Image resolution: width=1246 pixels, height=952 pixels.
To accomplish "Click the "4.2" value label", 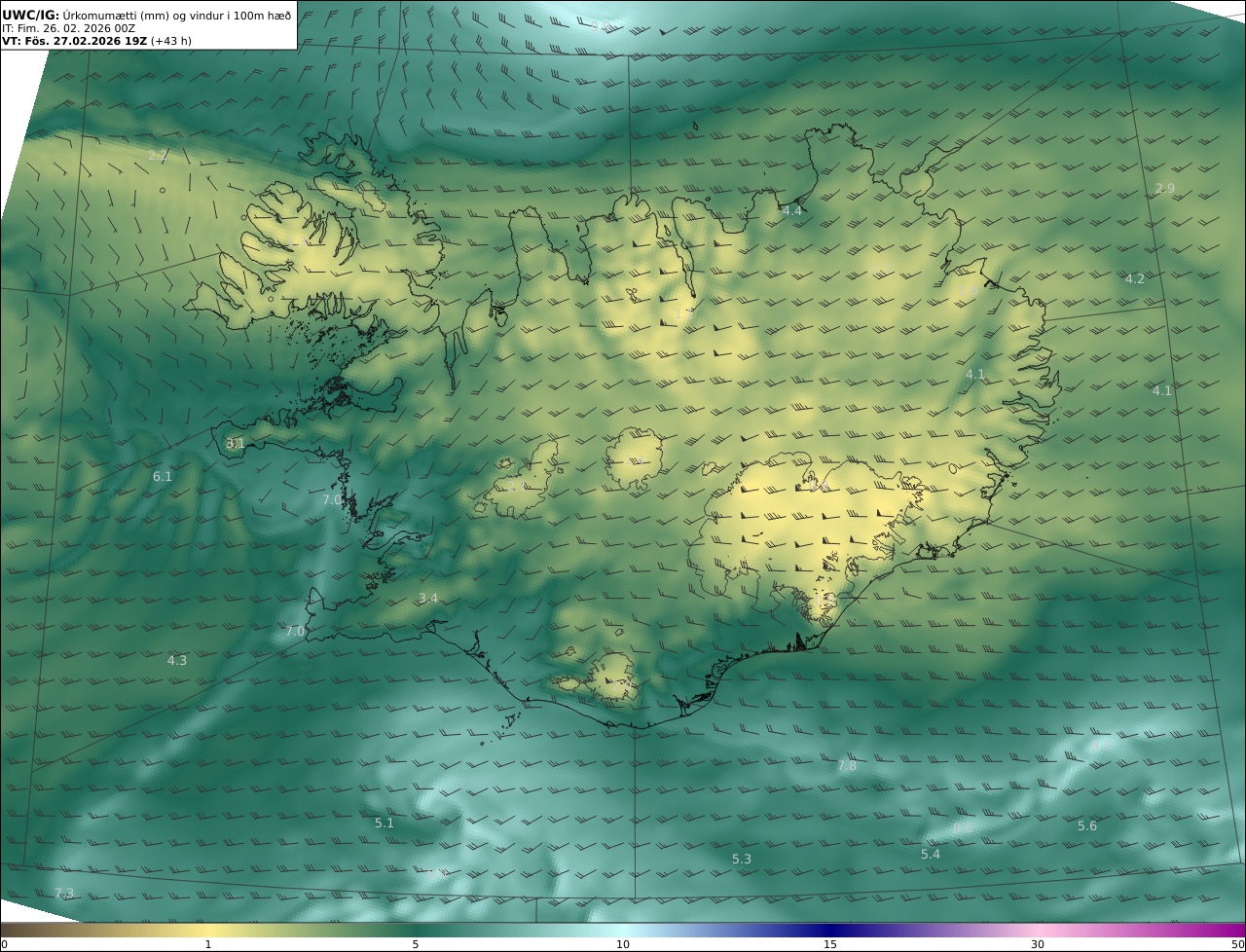I will click(x=1135, y=279).
